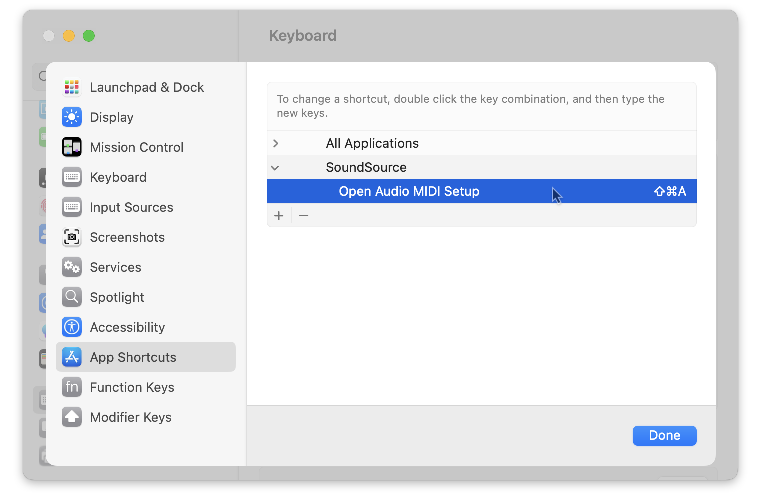Image resolution: width=760 pixels, height=500 pixels.
Task: Click the Keyboard icon in sidebar
Action: 72,177
